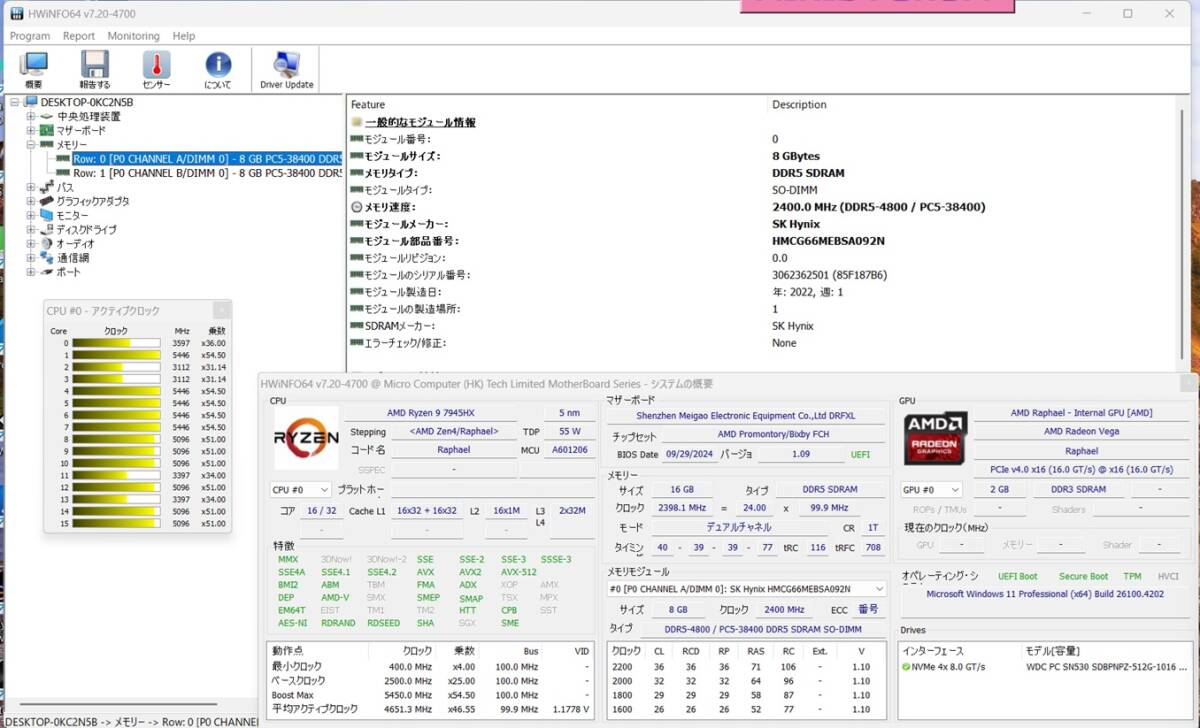Open the CPU #0 selector dropdown
This screenshot has height=728, width=1200.
coord(300,490)
